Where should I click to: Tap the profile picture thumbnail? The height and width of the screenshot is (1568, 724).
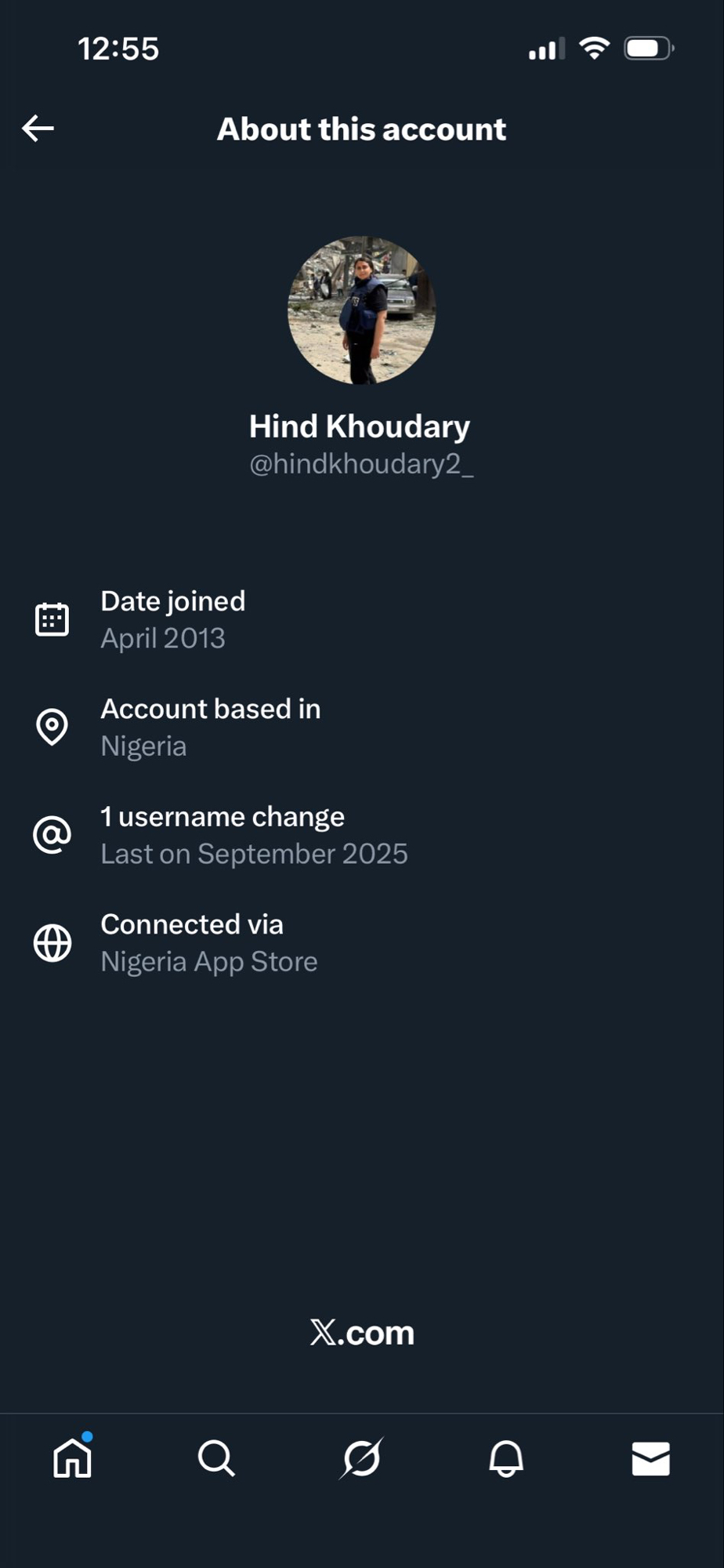(x=362, y=310)
